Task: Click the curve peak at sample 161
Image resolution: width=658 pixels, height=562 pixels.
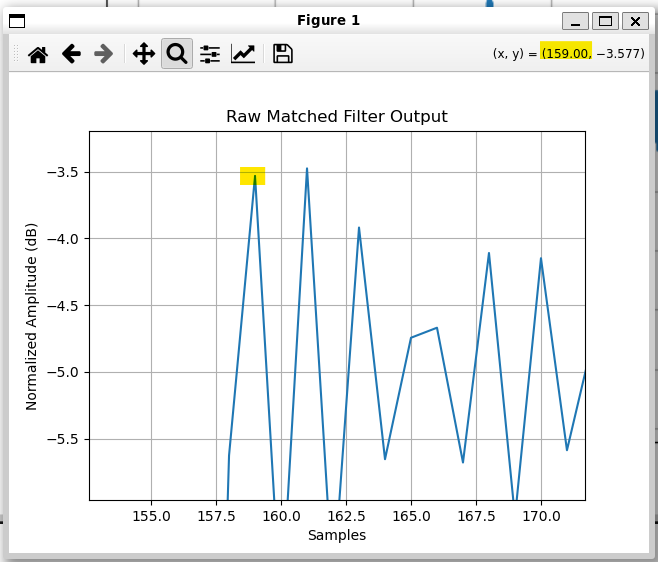Action: coord(307,168)
